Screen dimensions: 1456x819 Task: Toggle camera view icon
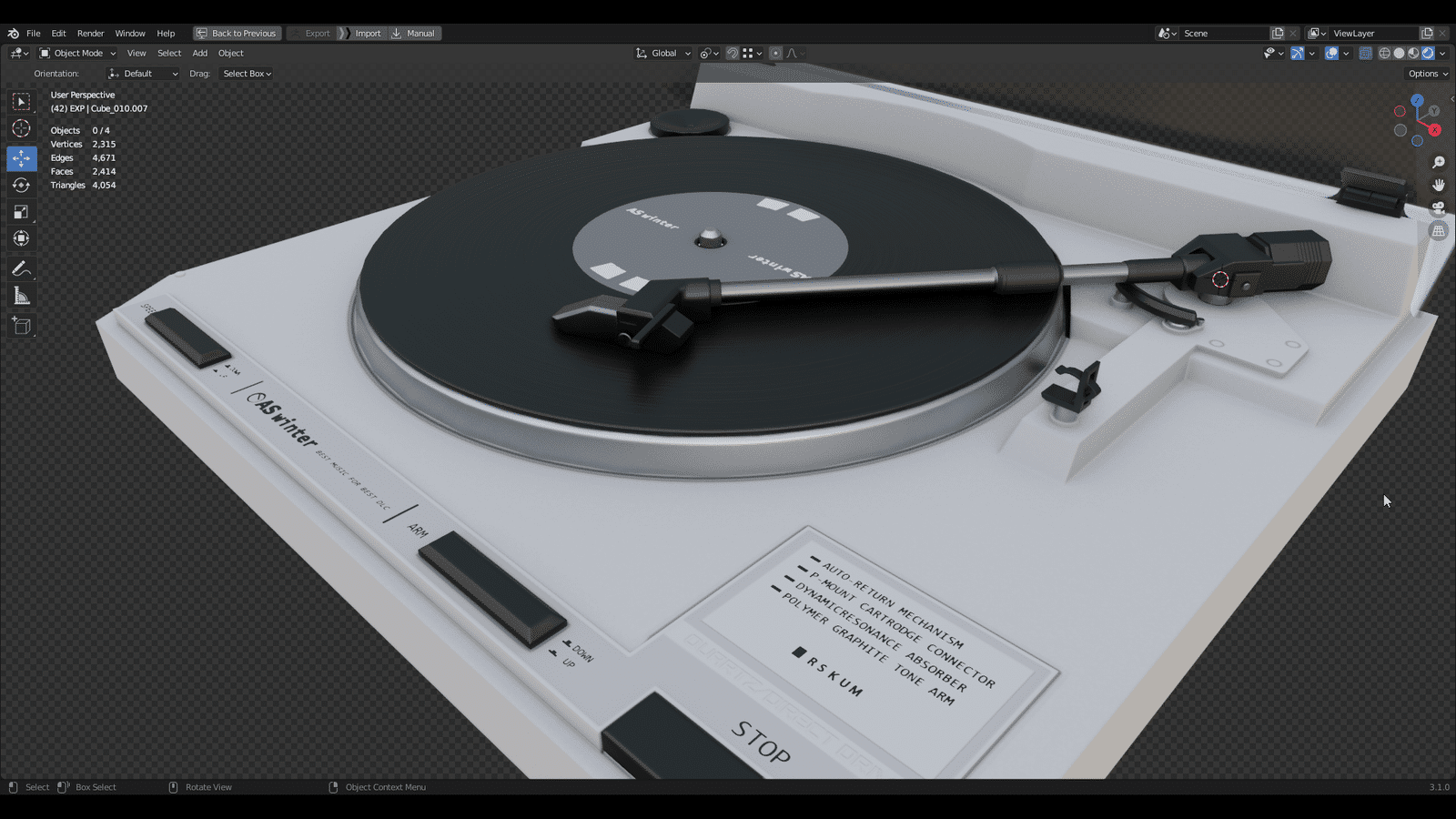[1439, 207]
